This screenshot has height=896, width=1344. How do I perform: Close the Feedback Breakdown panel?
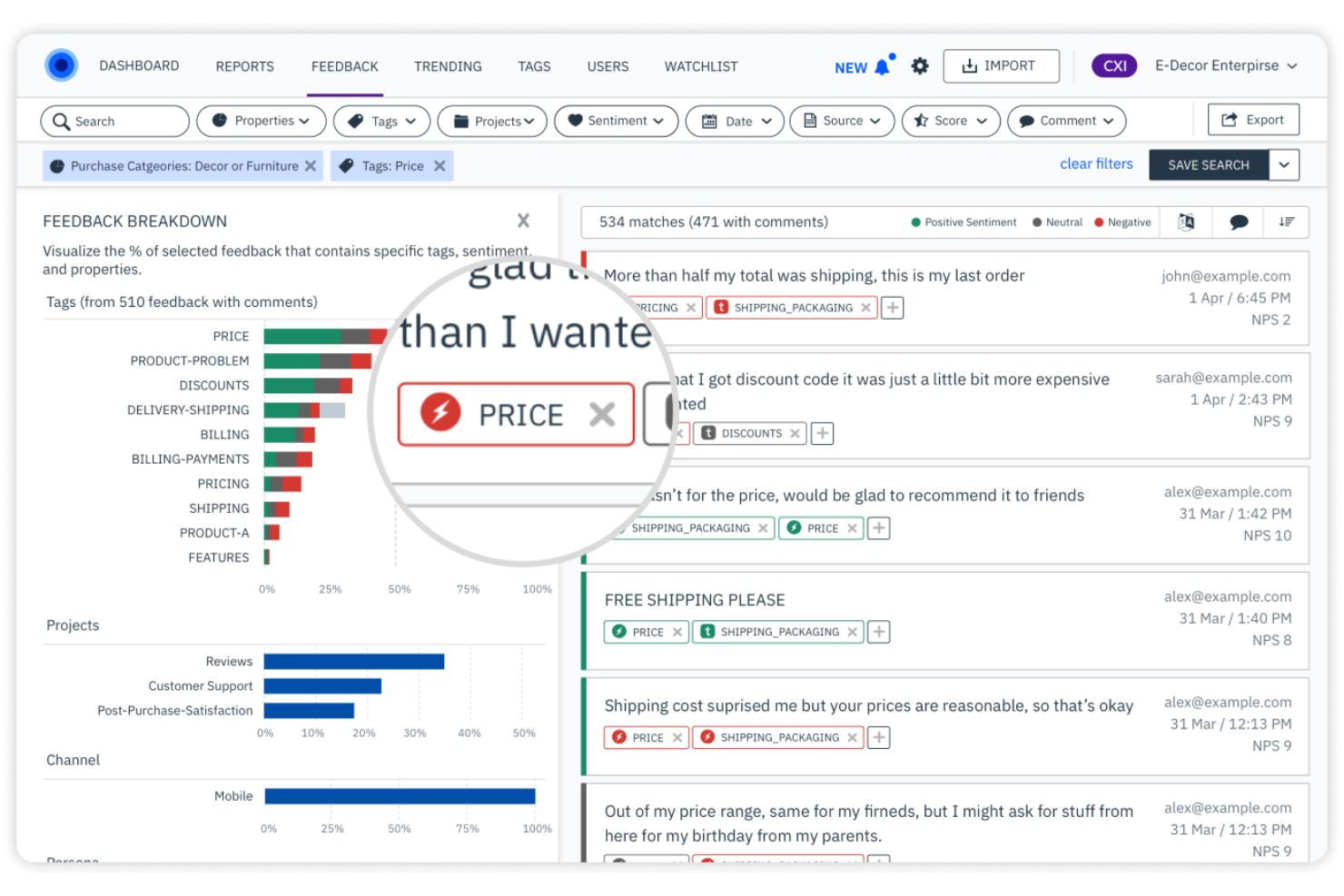coord(524,221)
